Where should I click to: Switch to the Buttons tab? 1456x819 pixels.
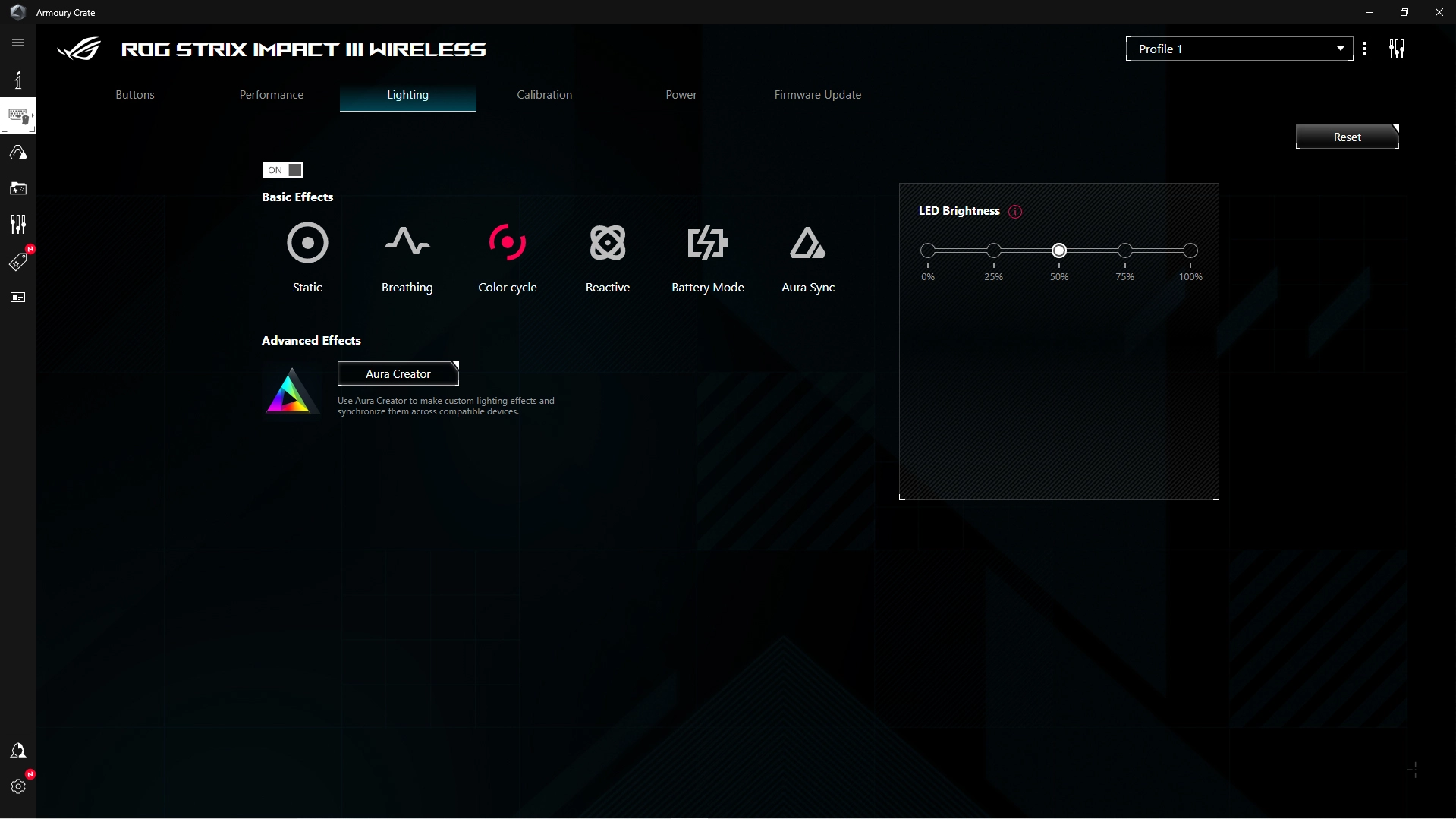coord(135,95)
